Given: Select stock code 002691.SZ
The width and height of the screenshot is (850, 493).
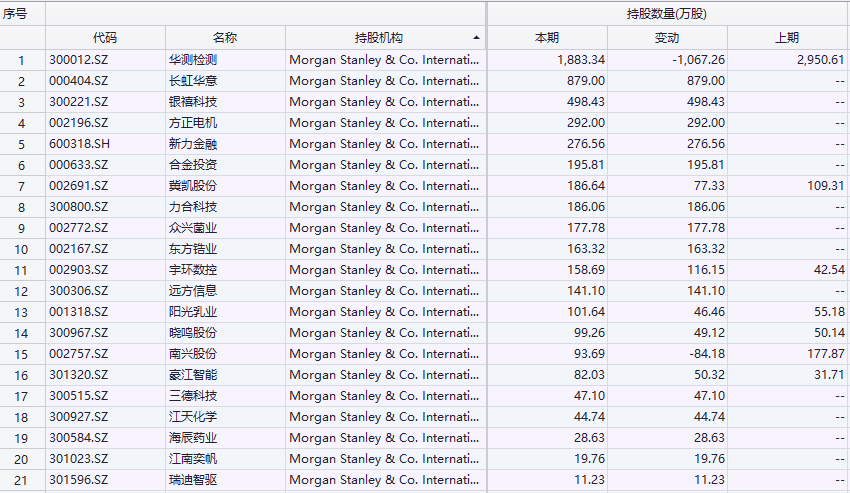Looking at the screenshot, I should click(79, 186).
